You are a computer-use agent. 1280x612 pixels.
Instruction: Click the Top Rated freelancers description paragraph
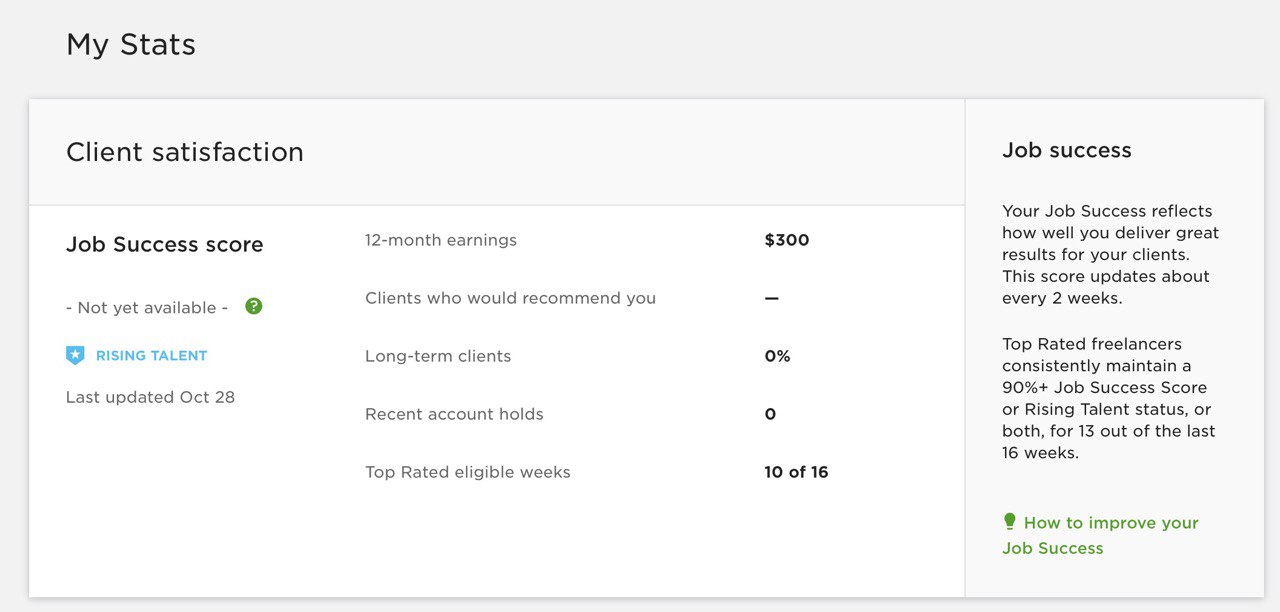pyautogui.click(x=1108, y=398)
